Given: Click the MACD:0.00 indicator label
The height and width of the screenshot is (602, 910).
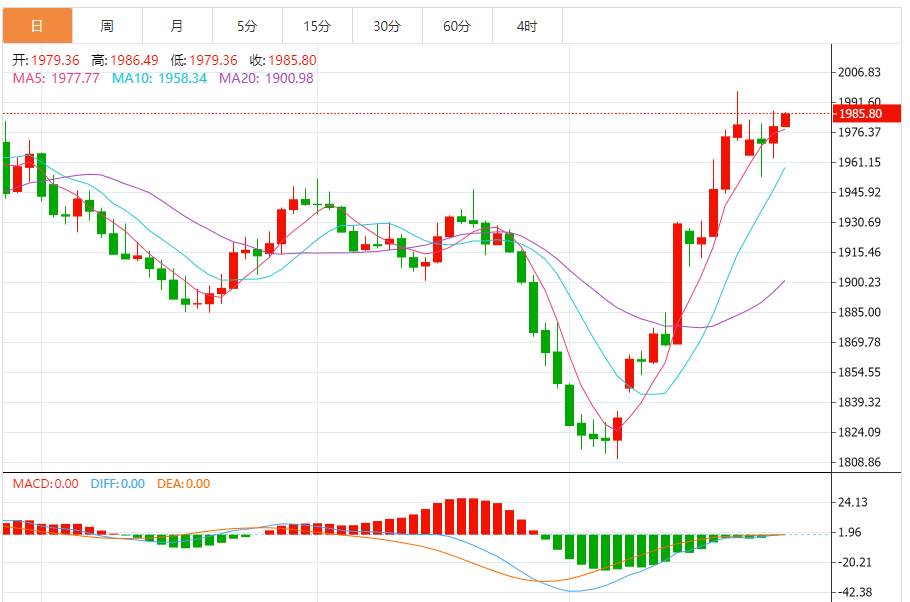Looking at the screenshot, I should [45, 484].
